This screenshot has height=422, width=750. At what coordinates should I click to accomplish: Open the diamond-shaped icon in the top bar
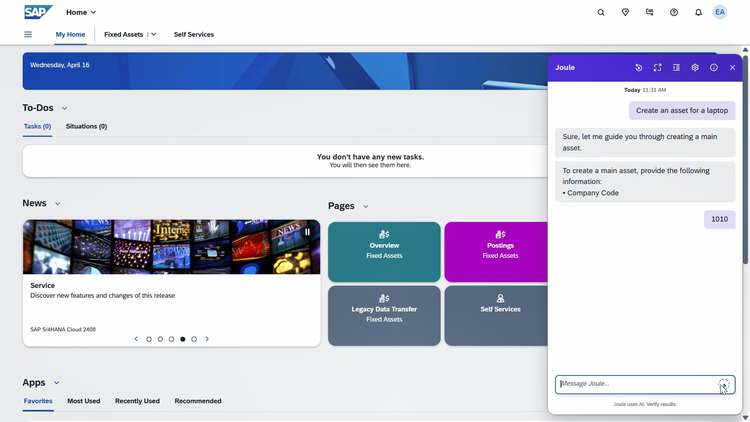(x=625, y=12)
